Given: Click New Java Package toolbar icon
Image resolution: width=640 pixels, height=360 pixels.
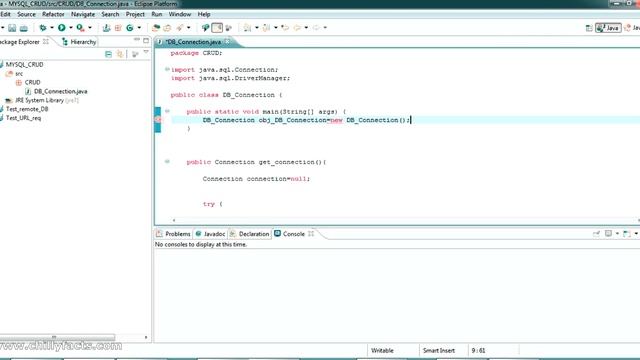Looking at the screenshot, I should click(118, 28).
